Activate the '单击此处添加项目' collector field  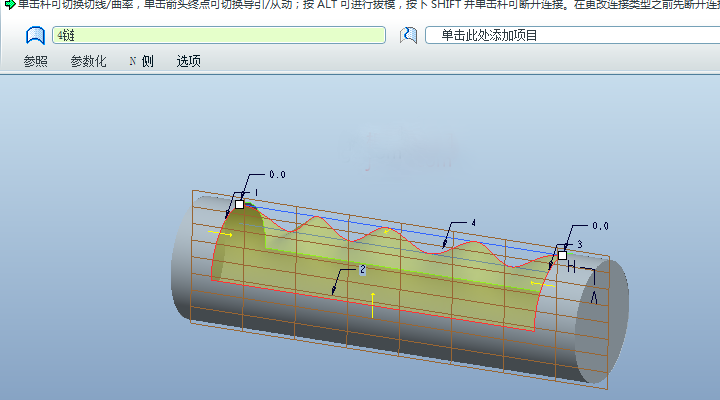[x=572, y=35]
